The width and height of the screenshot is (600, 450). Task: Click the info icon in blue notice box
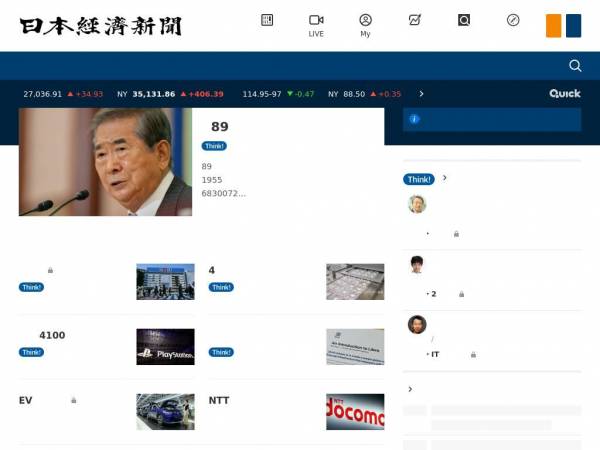pos(414,119)
